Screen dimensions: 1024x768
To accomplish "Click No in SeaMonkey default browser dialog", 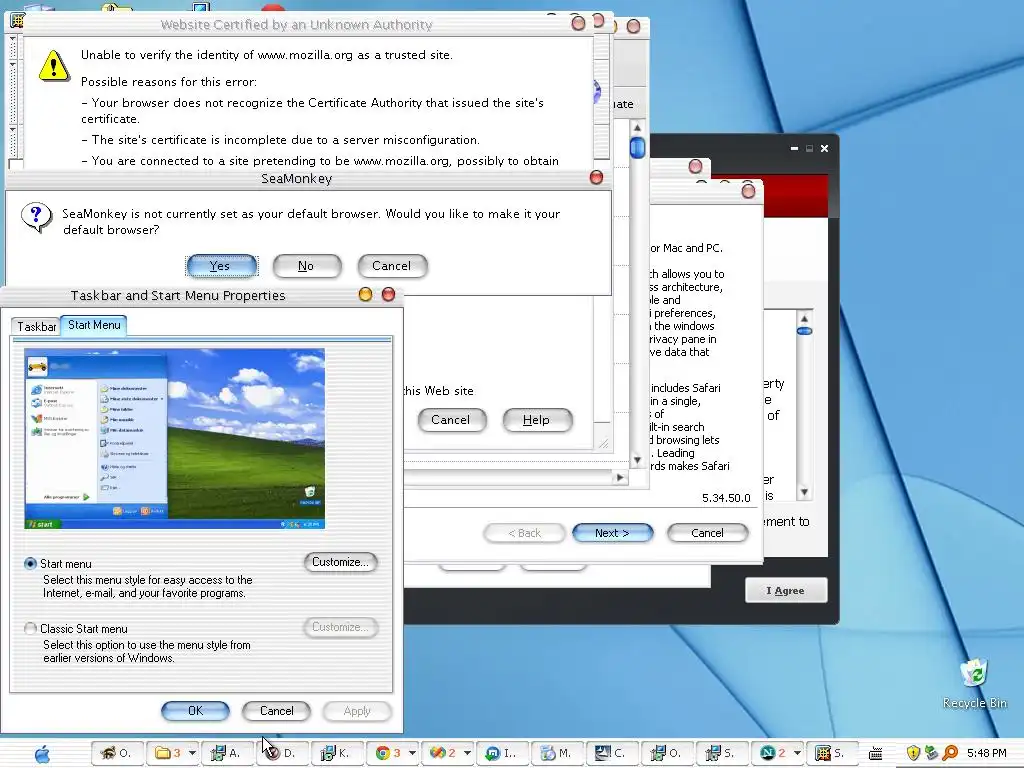I will tap(307, 266).
